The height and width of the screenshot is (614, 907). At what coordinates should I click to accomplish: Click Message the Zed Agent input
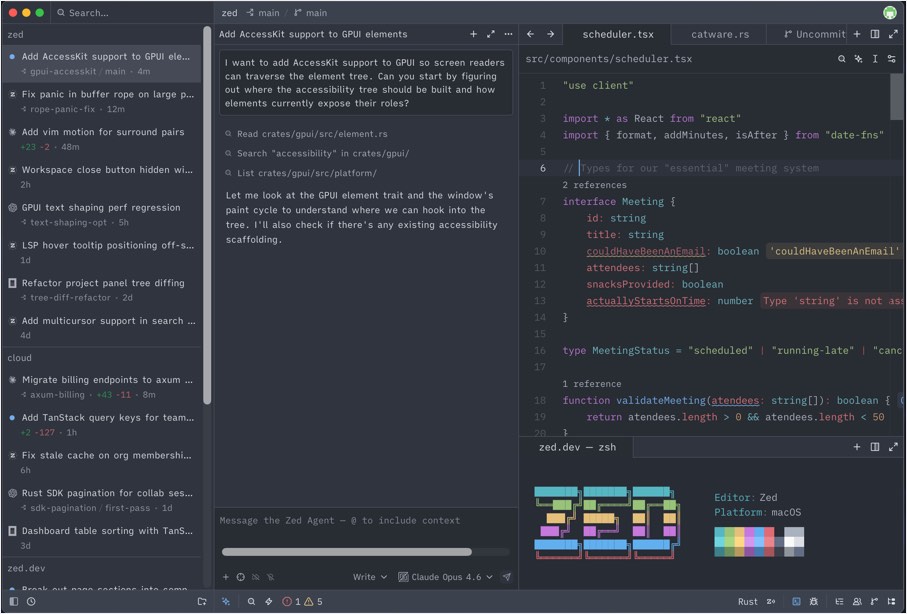coord(366,521)
